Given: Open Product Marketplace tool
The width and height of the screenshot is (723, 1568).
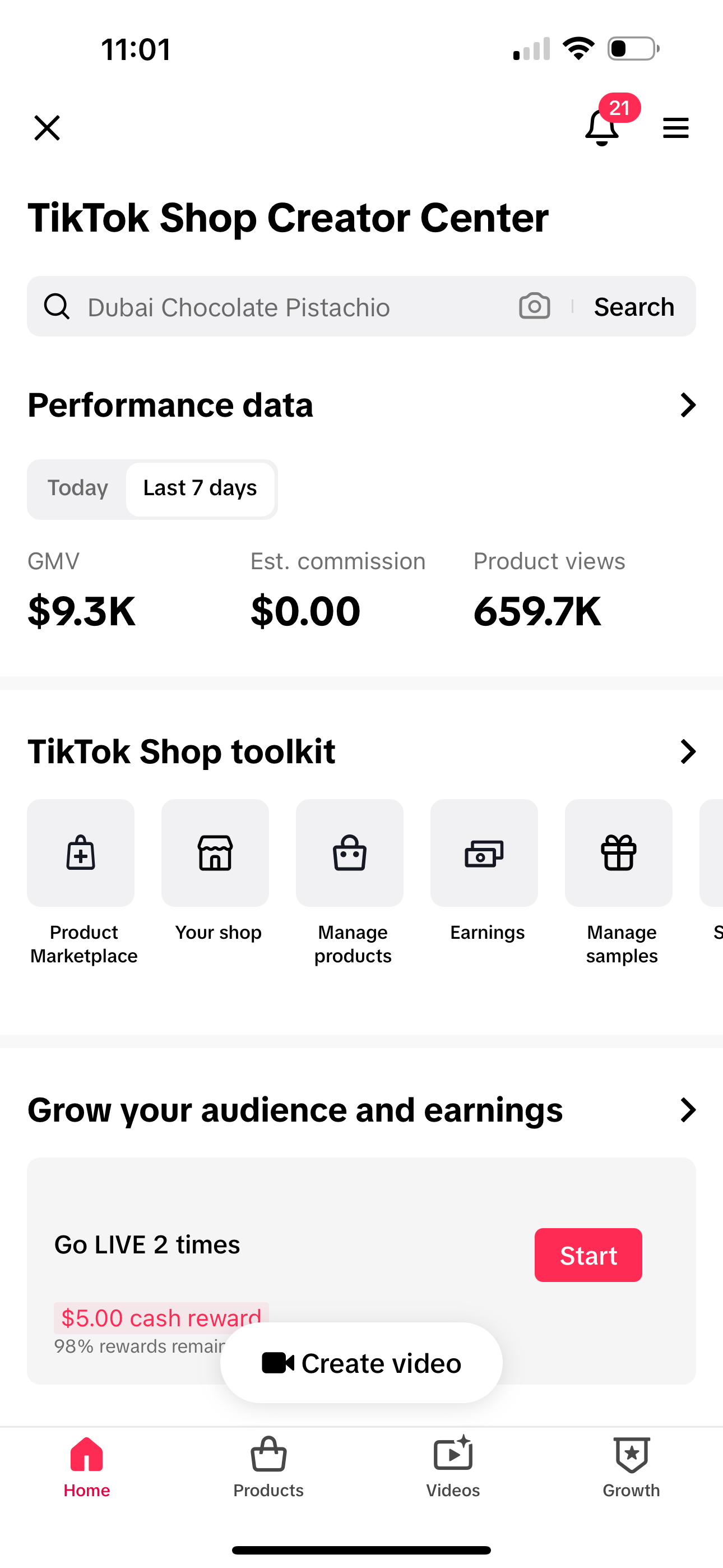Looking at the screenshot, I should pos(81,853).
